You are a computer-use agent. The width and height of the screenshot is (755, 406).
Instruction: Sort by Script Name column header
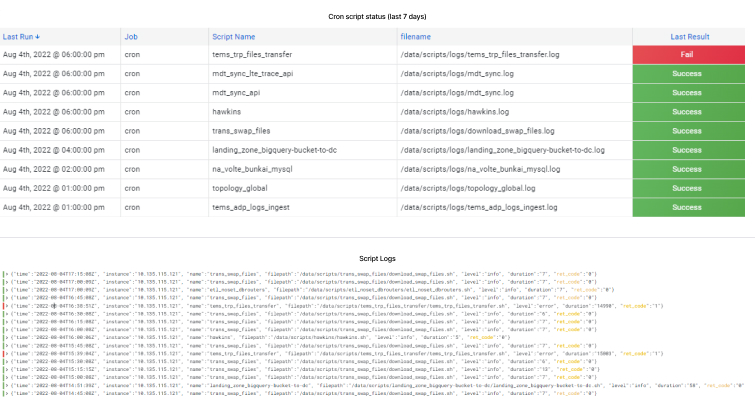(233, 36)
